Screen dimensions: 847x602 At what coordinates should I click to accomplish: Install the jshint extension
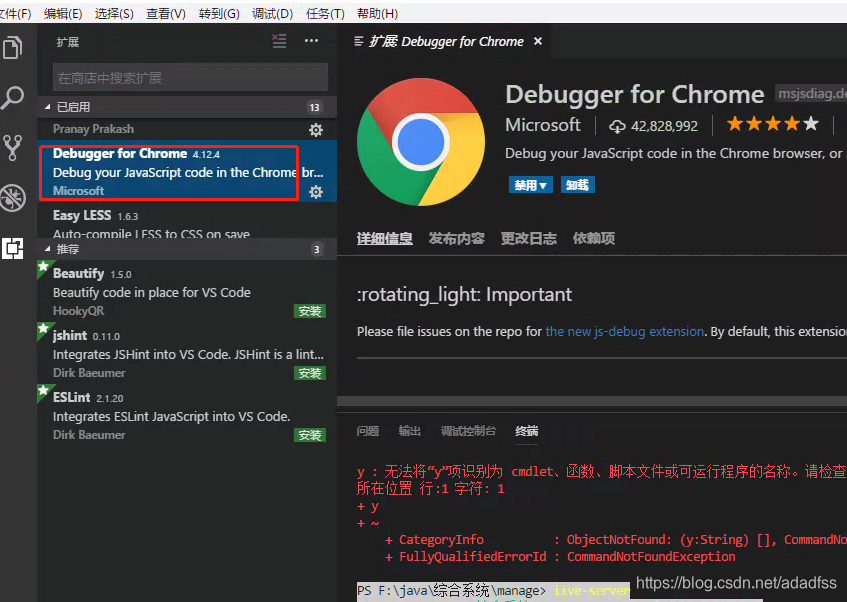tap(310, 373)
